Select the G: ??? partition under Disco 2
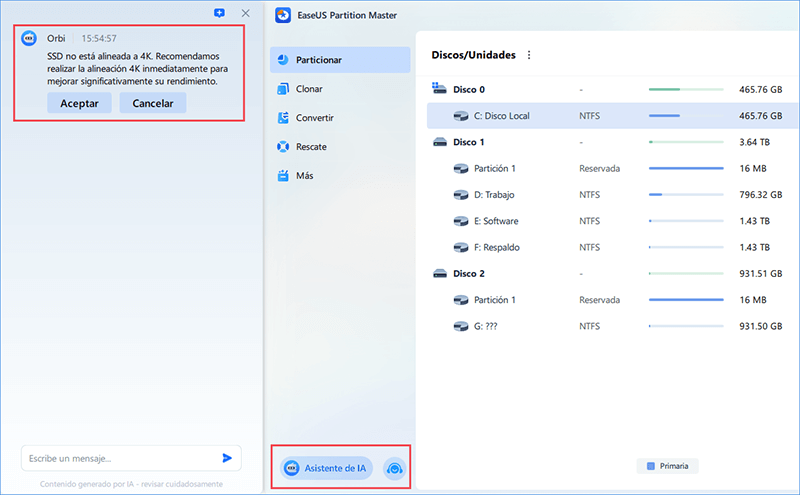Screen dimensions: 800x495 coord(488,326)
